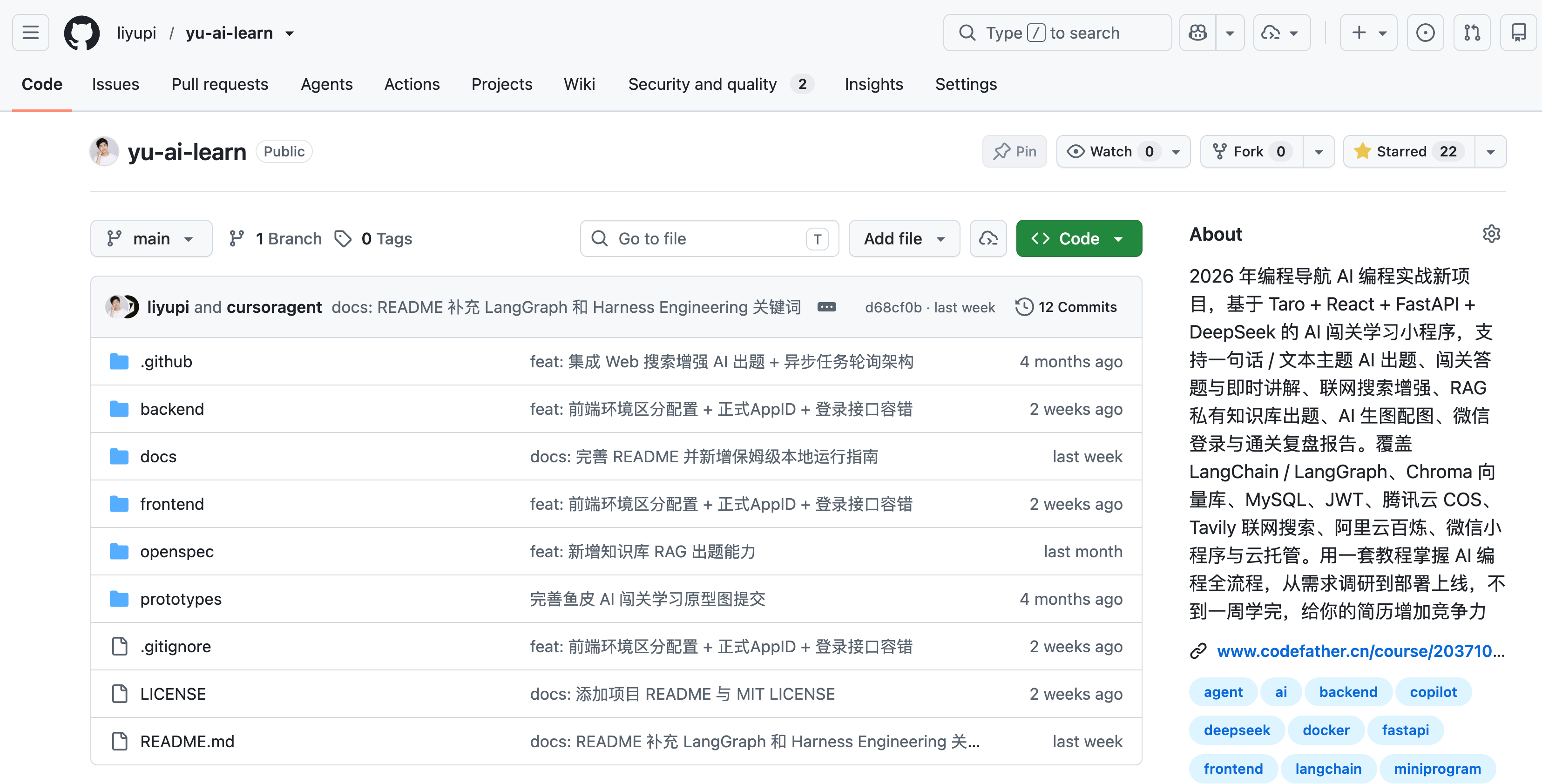Open the prototypes folder

pyautogui.click(x=181, y=599)
